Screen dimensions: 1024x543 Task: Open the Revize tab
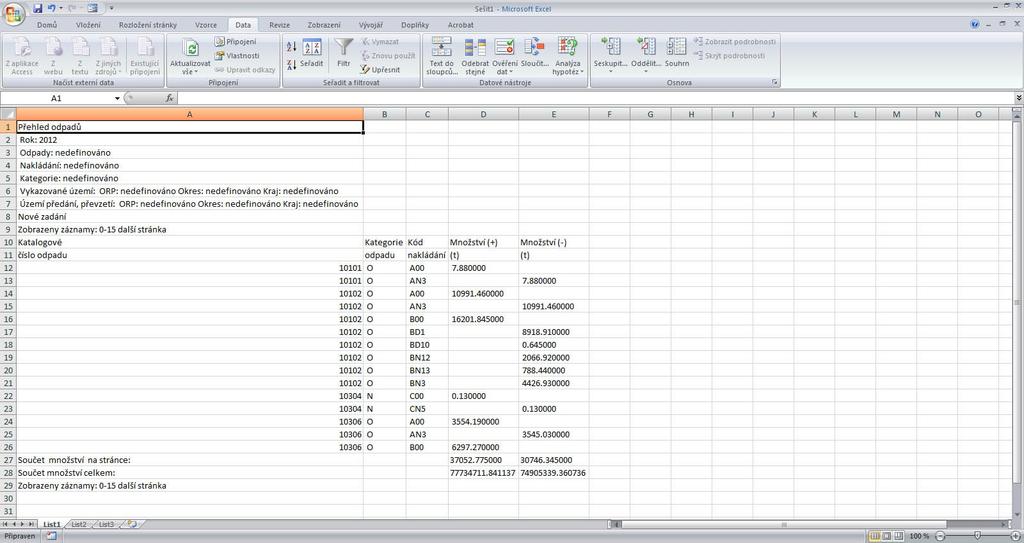(279, 25)
